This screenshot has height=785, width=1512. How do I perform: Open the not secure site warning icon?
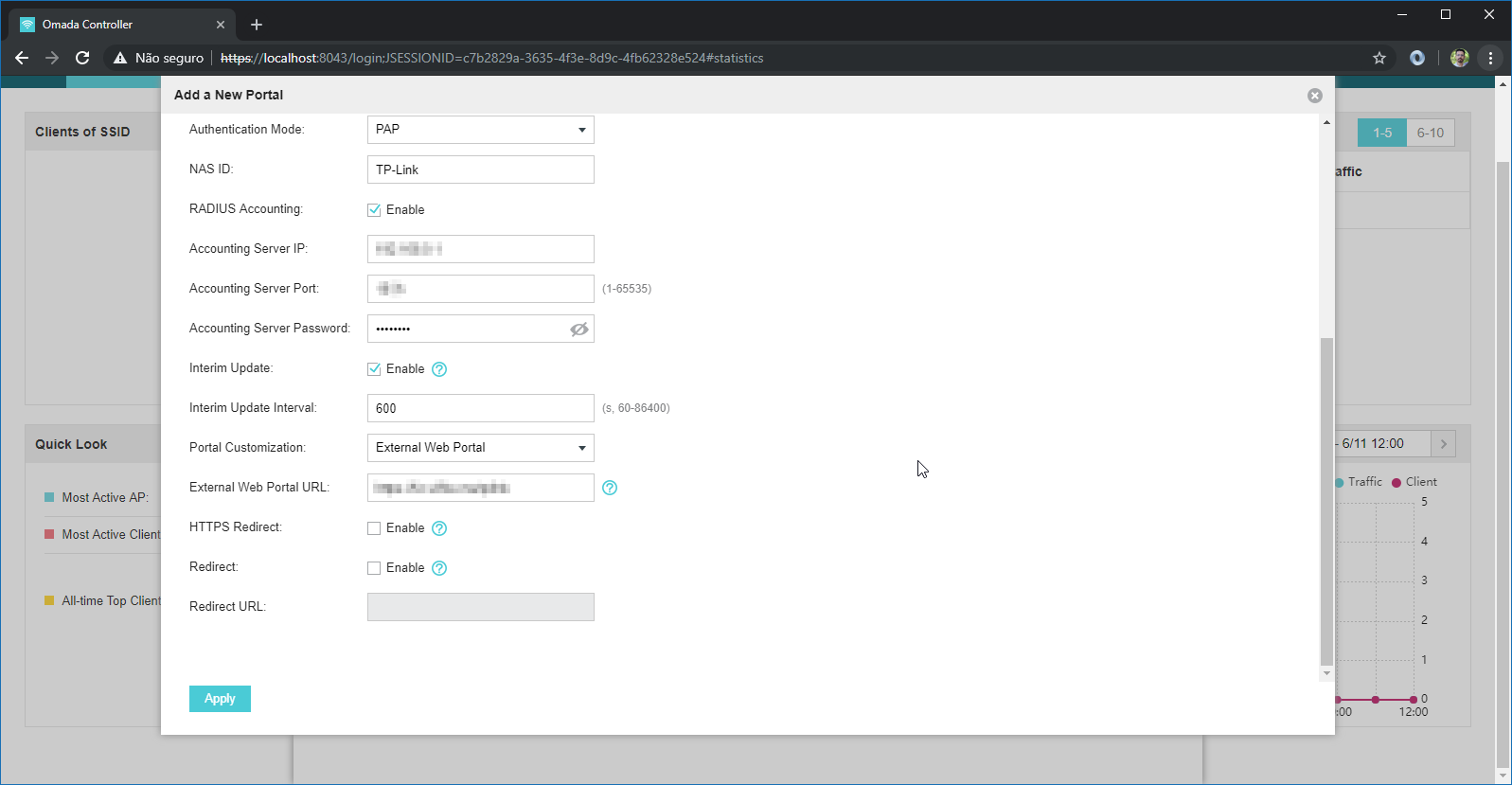click(120, 58)
